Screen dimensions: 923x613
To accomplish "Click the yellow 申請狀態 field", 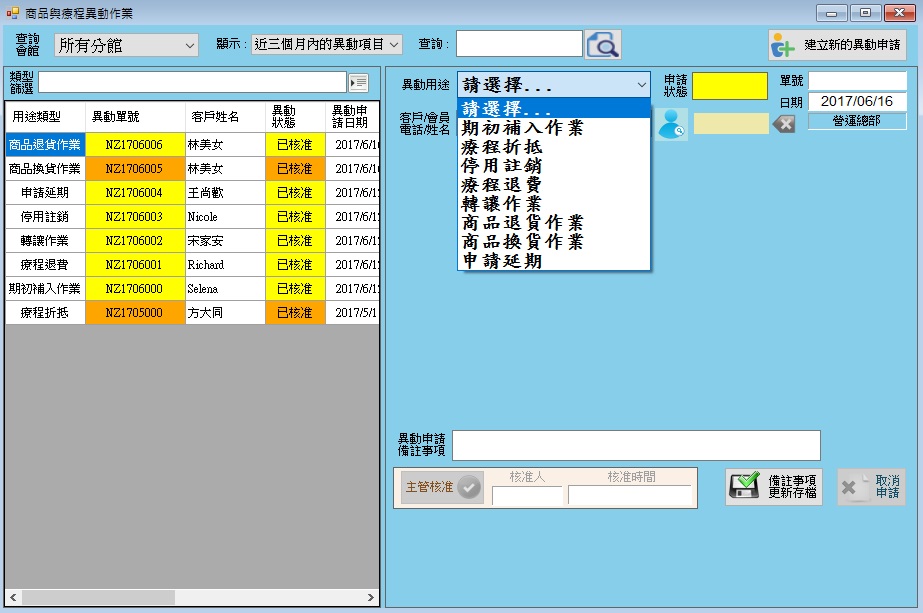I will [729, 86].
